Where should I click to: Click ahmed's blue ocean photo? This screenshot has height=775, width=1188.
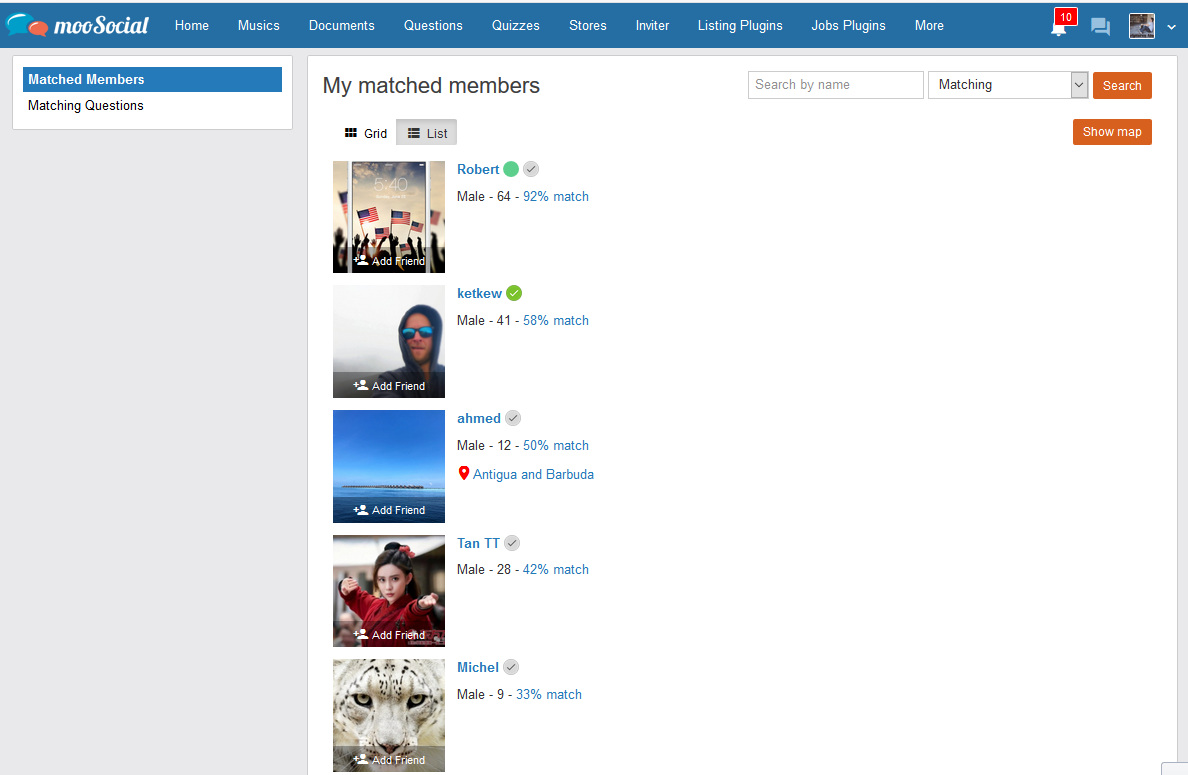(389, 466)
